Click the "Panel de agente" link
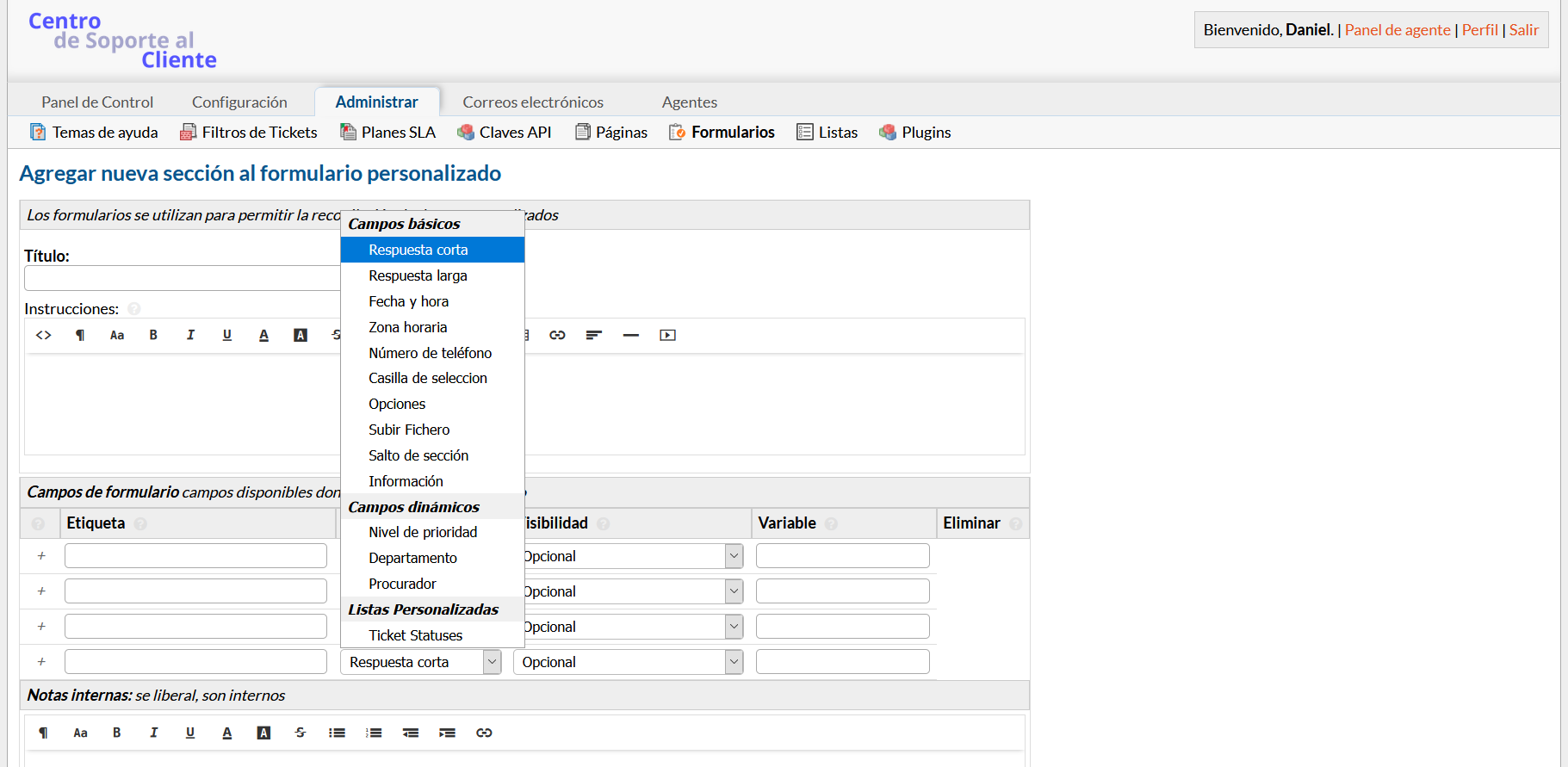 pos(1397,30)
